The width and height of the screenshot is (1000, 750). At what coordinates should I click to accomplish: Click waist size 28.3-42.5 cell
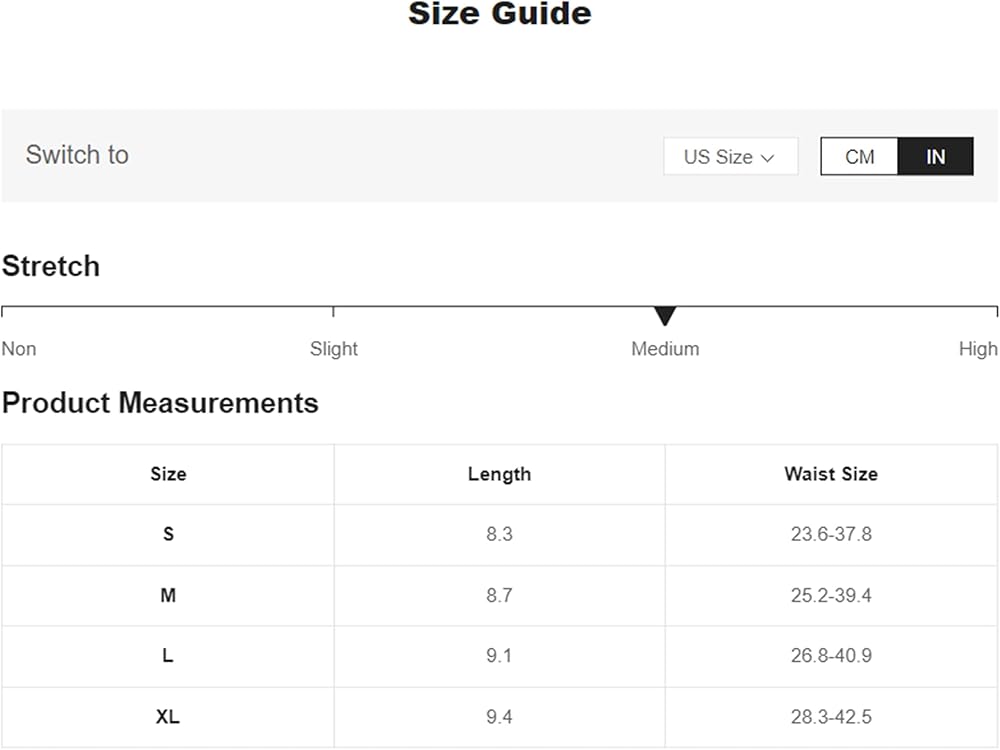pyautogui.click(x=831, y=717)
